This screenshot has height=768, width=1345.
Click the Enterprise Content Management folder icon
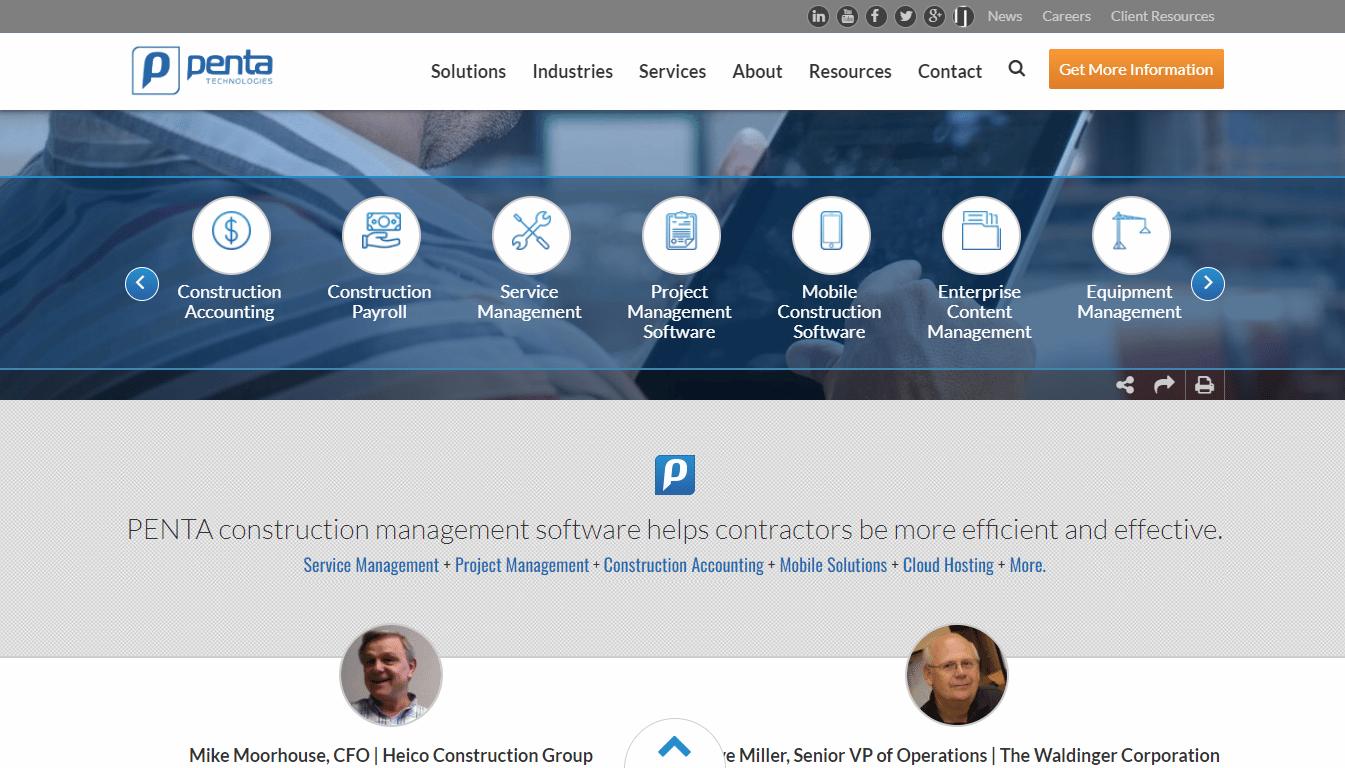pos(981,235)
